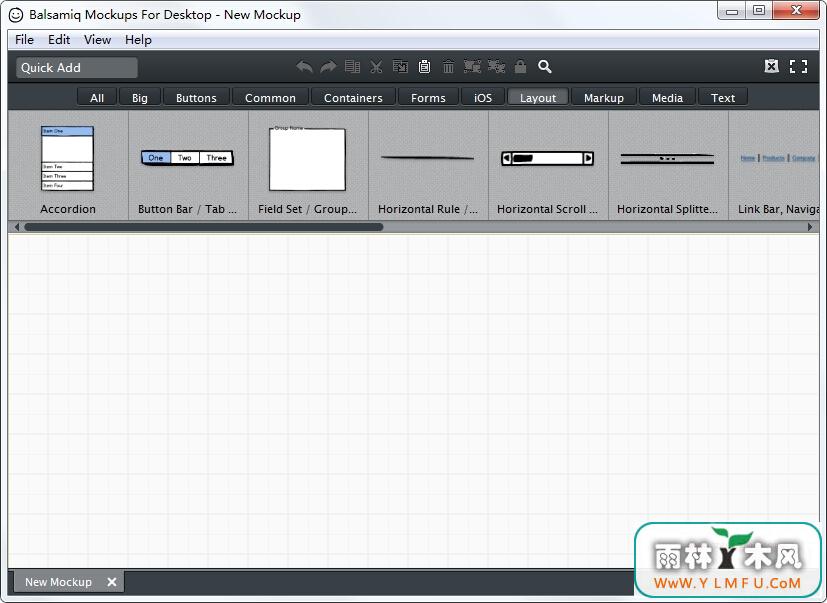Screen dimensions: 827x603
Task: Switch to the Containers category
Action: coord(353,98)
